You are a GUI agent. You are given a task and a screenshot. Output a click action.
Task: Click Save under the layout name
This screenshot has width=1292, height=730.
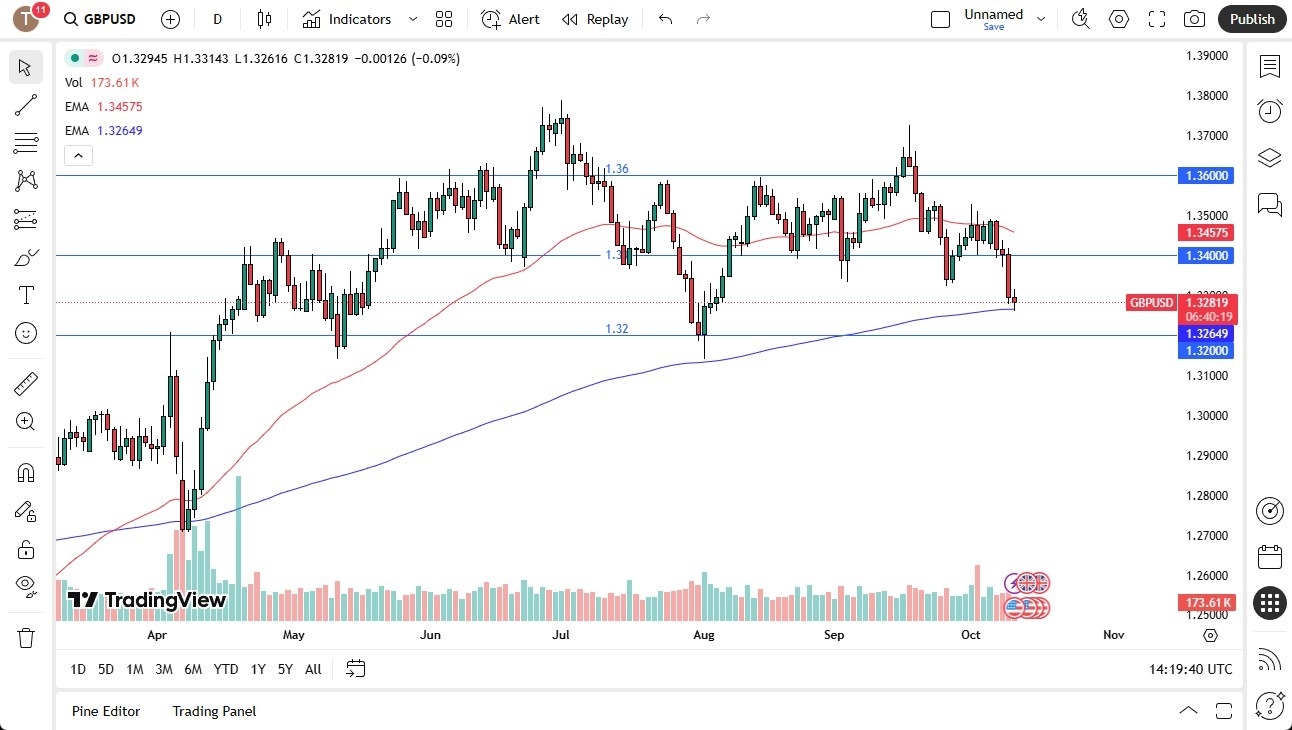[993, 27]
